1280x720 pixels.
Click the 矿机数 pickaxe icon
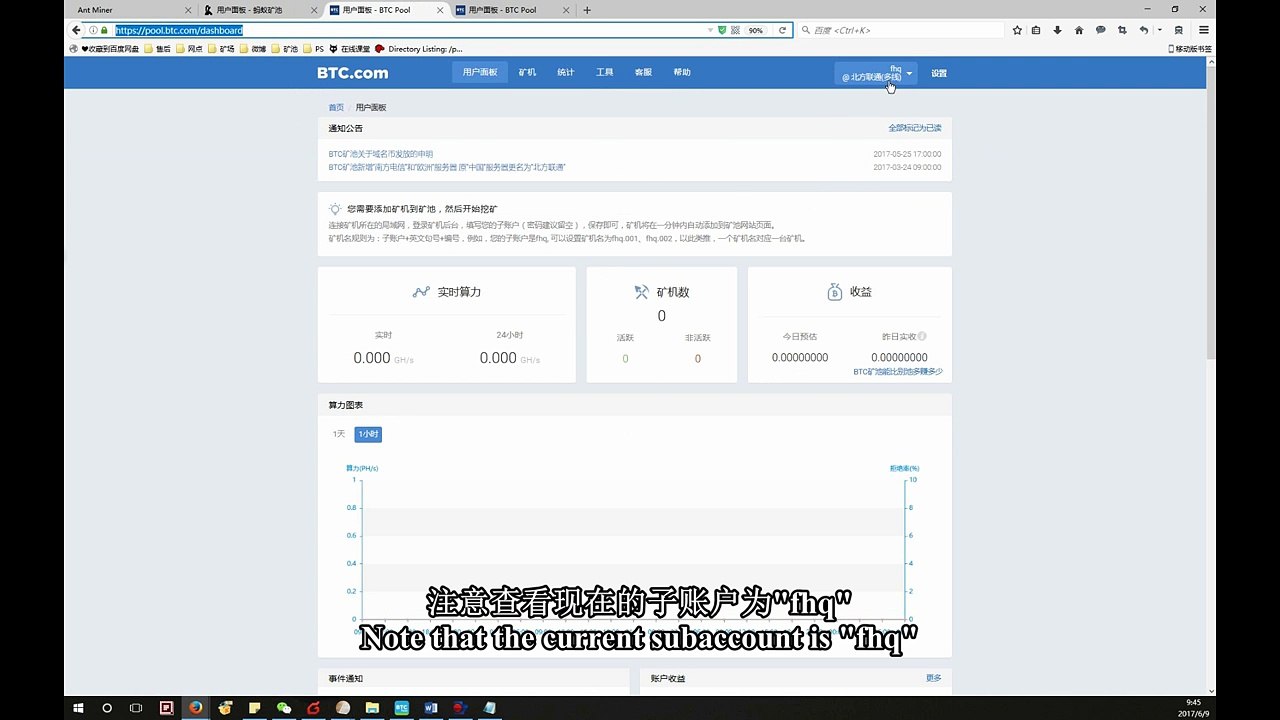click(x=642, y=292)
